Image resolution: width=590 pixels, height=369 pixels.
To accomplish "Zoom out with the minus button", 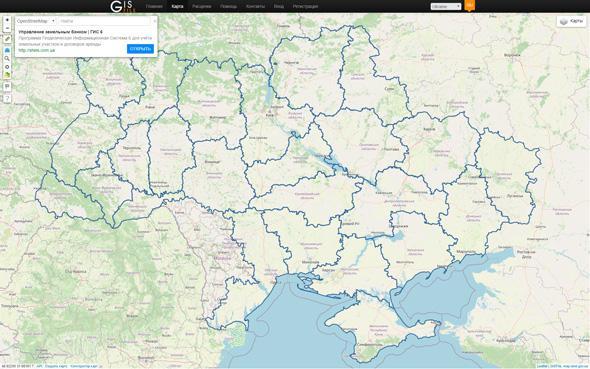I will click(7, 29).
